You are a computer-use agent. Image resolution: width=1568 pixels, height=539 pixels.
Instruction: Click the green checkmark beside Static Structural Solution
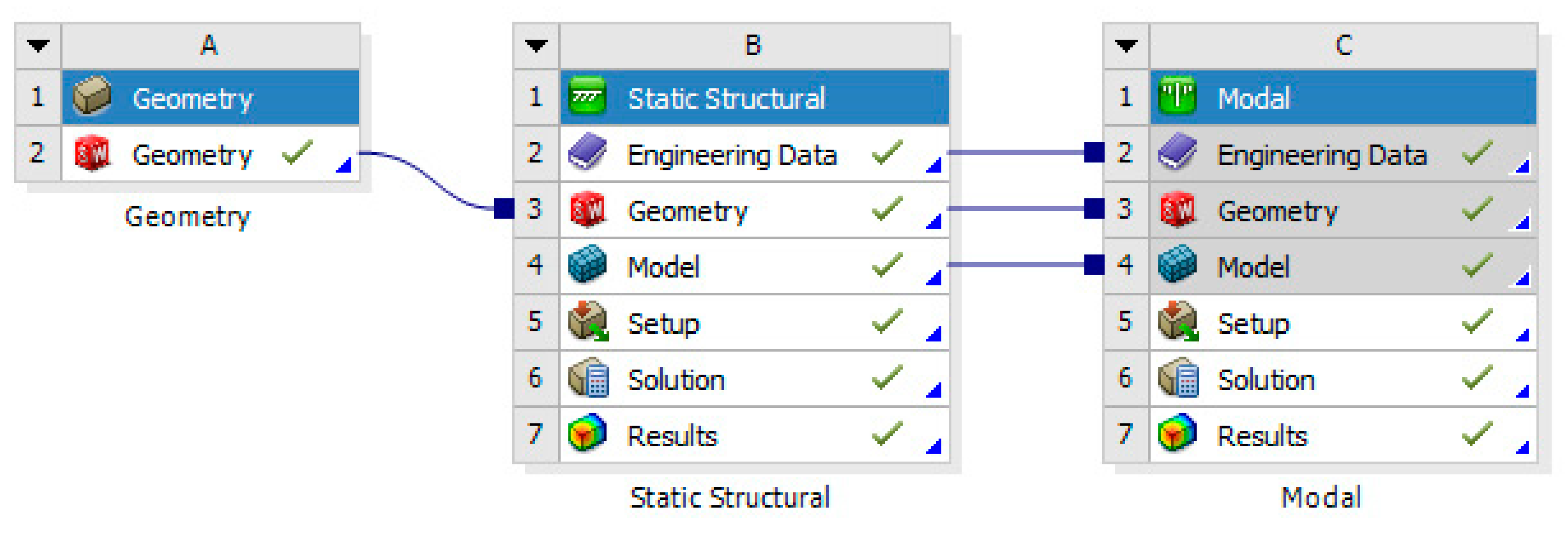[x=887, y=378]
